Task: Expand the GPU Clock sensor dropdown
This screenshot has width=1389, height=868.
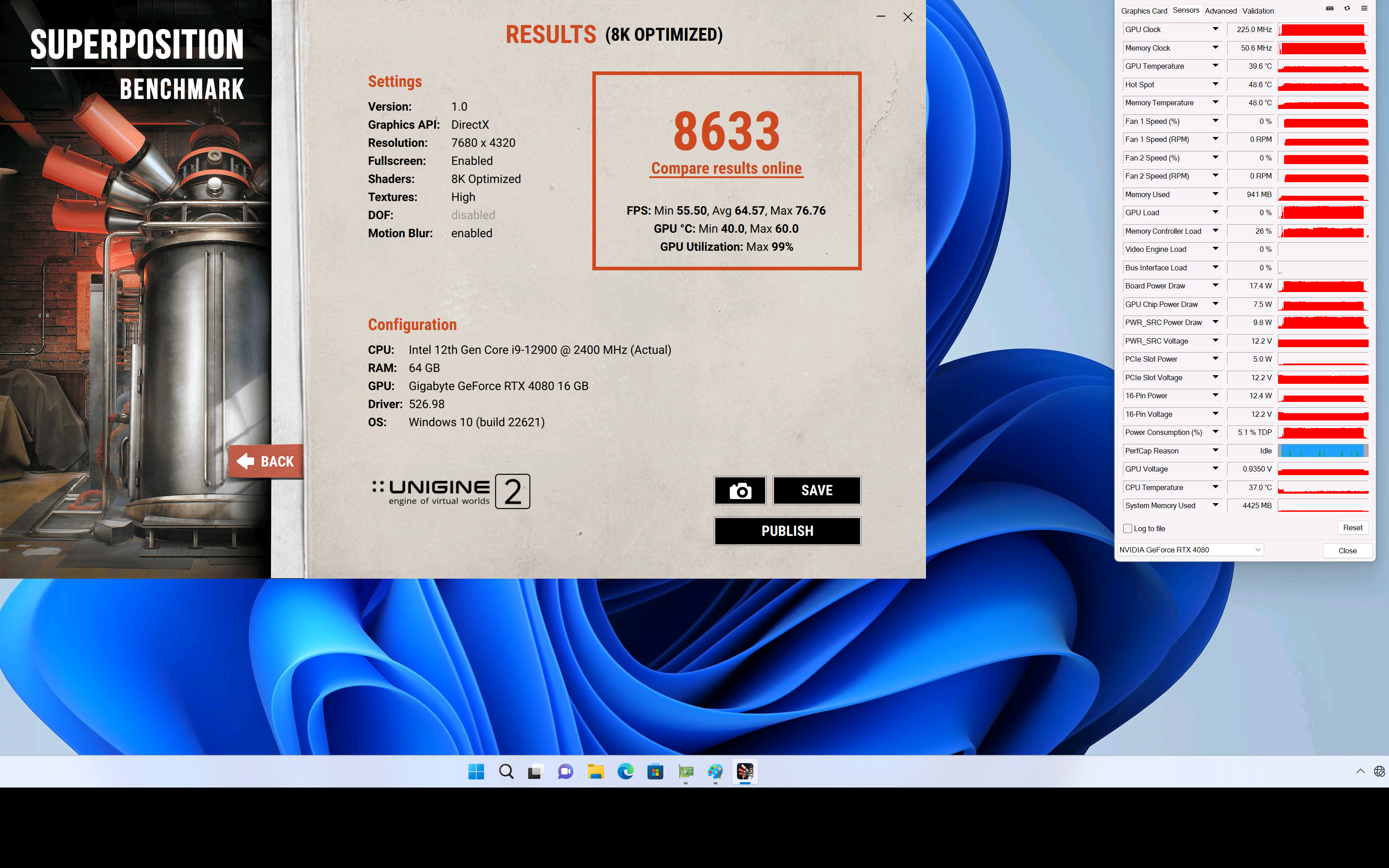Action: pos(1215,29)
